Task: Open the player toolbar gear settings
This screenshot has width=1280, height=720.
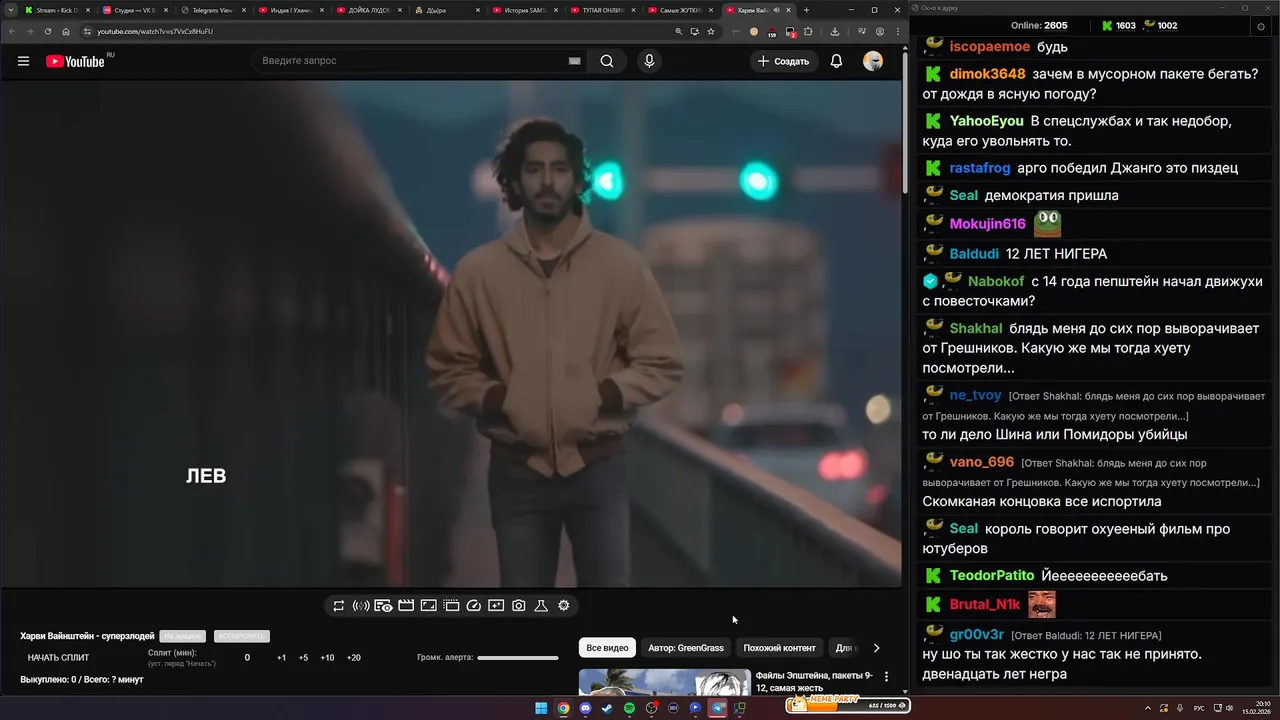Action: (x=564, y=606)
